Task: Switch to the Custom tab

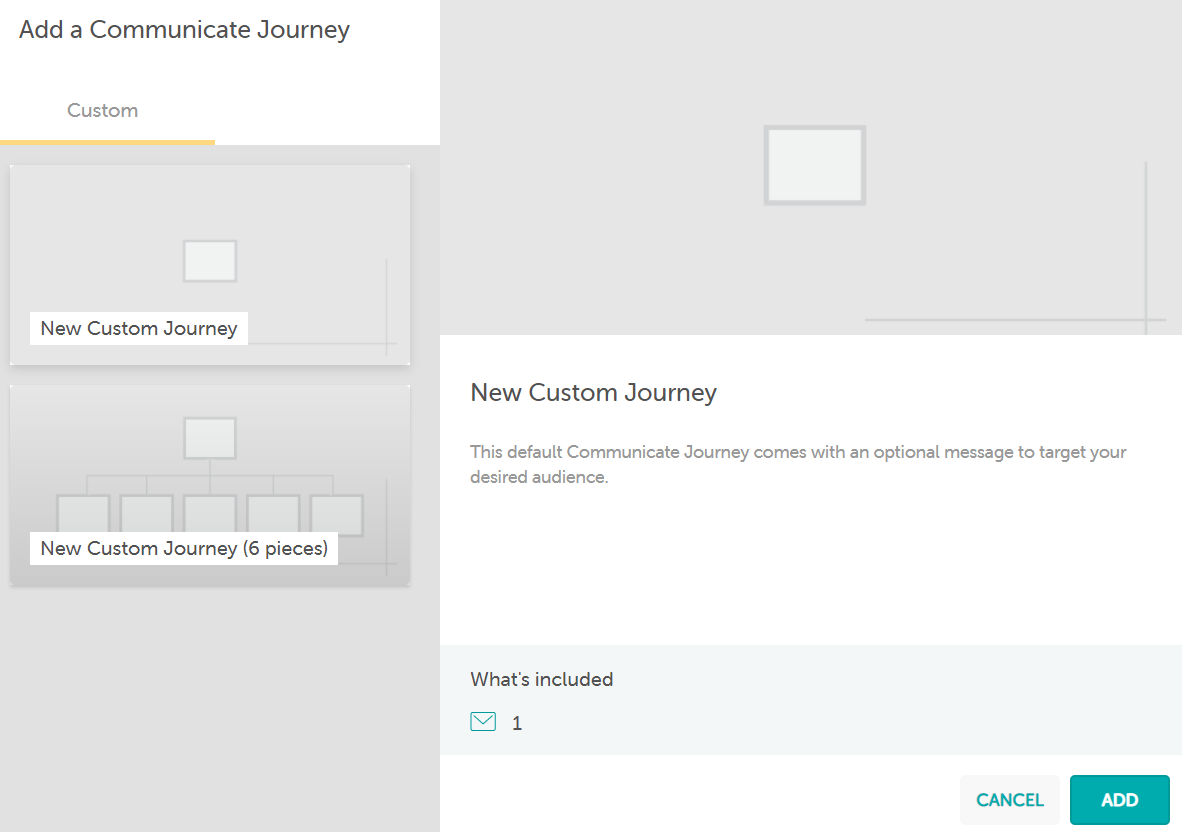Action: [102, 110]
